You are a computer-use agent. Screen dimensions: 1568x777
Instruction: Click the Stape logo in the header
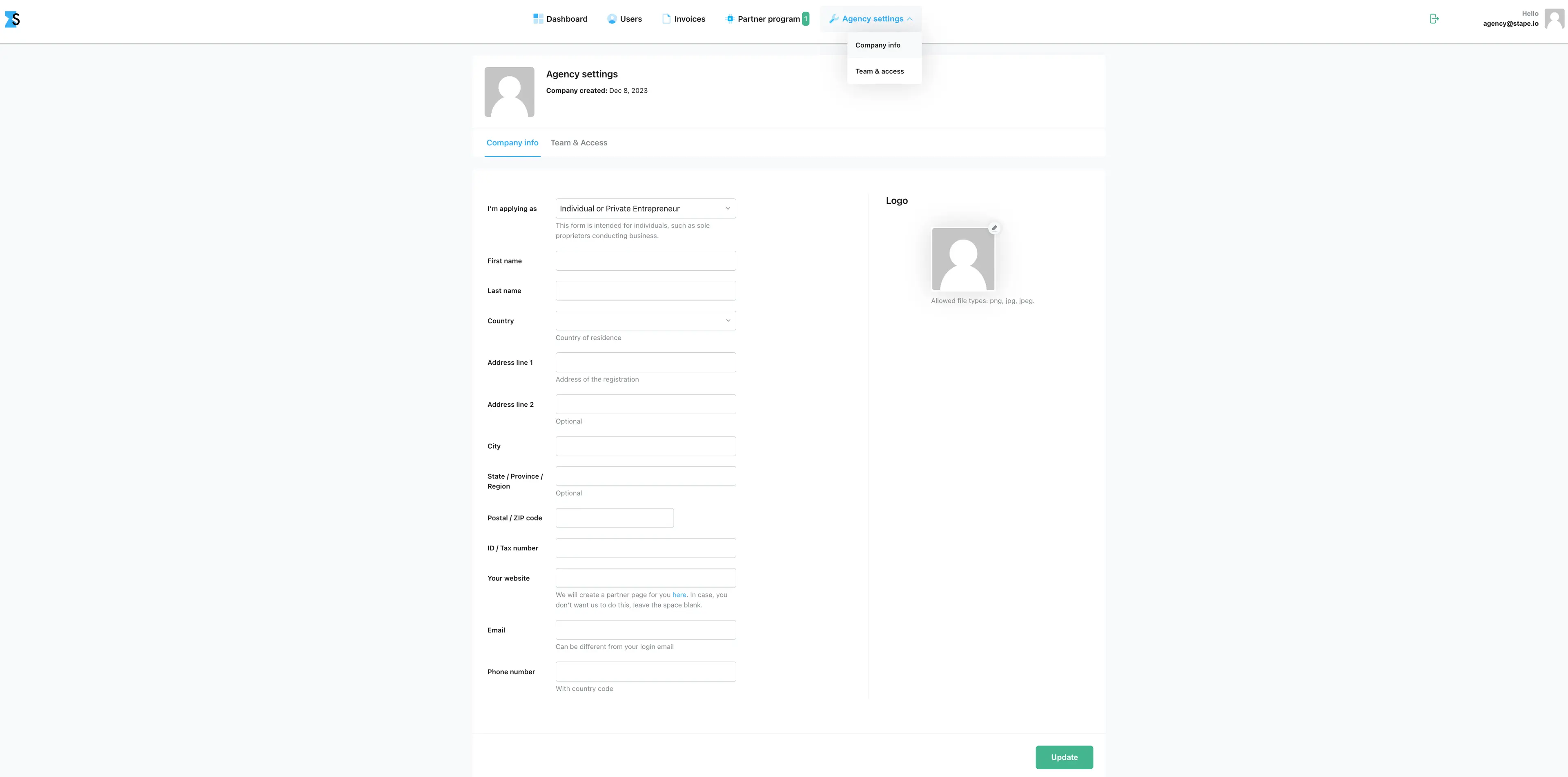12,19
